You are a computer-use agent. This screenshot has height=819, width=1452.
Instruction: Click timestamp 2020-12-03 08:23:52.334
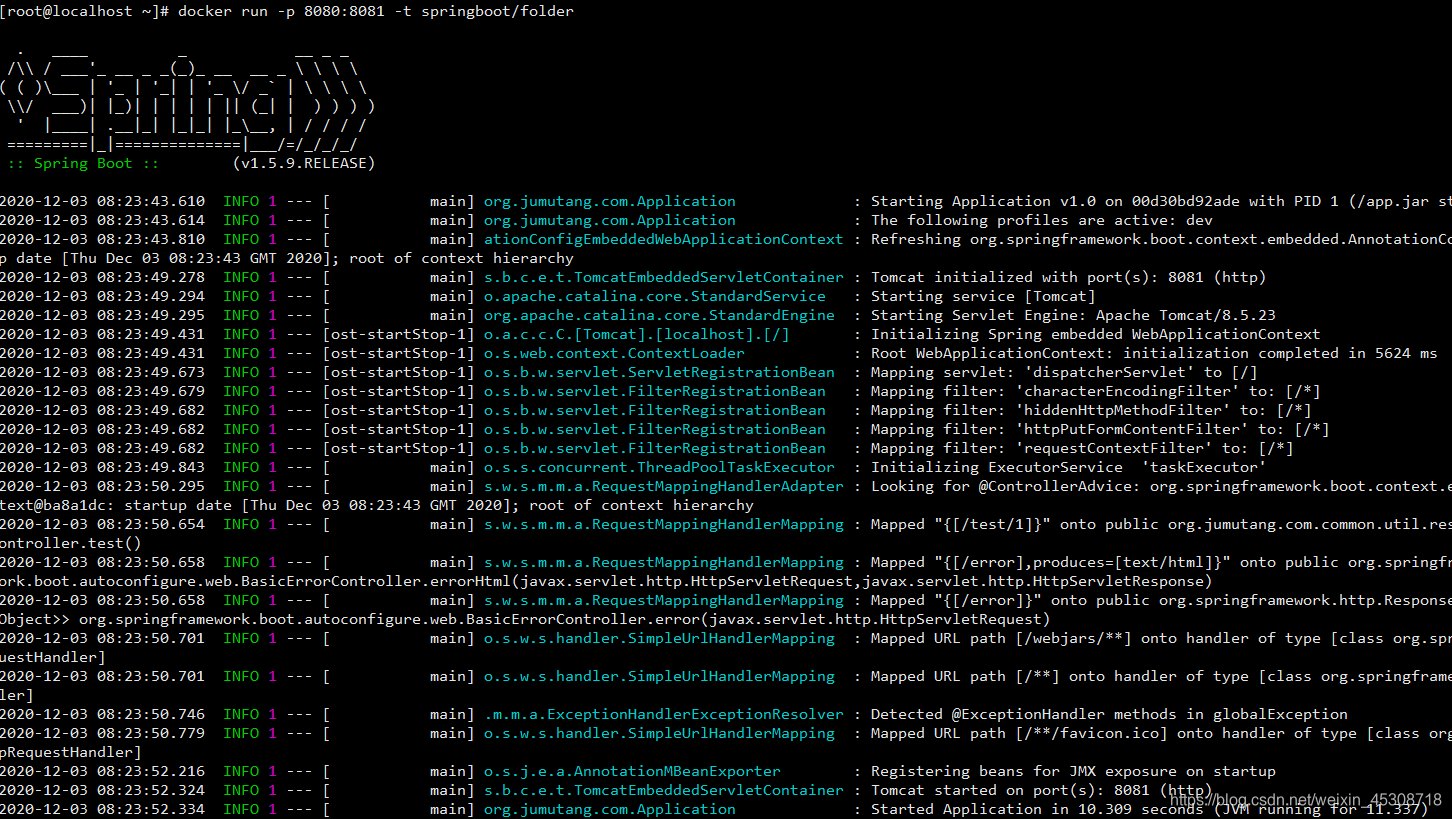[x=103, y=809]
